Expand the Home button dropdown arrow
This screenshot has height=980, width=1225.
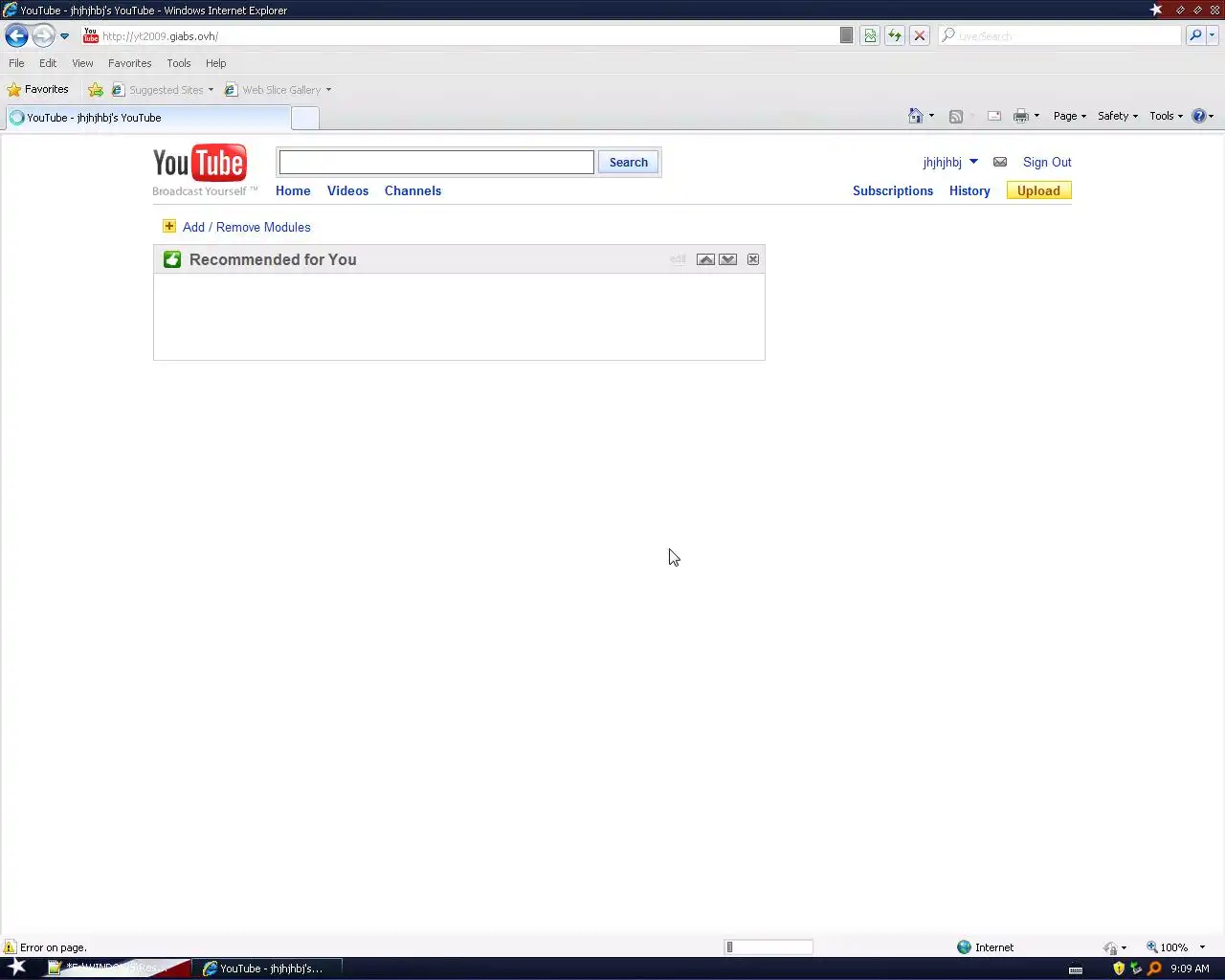point(931,116)
